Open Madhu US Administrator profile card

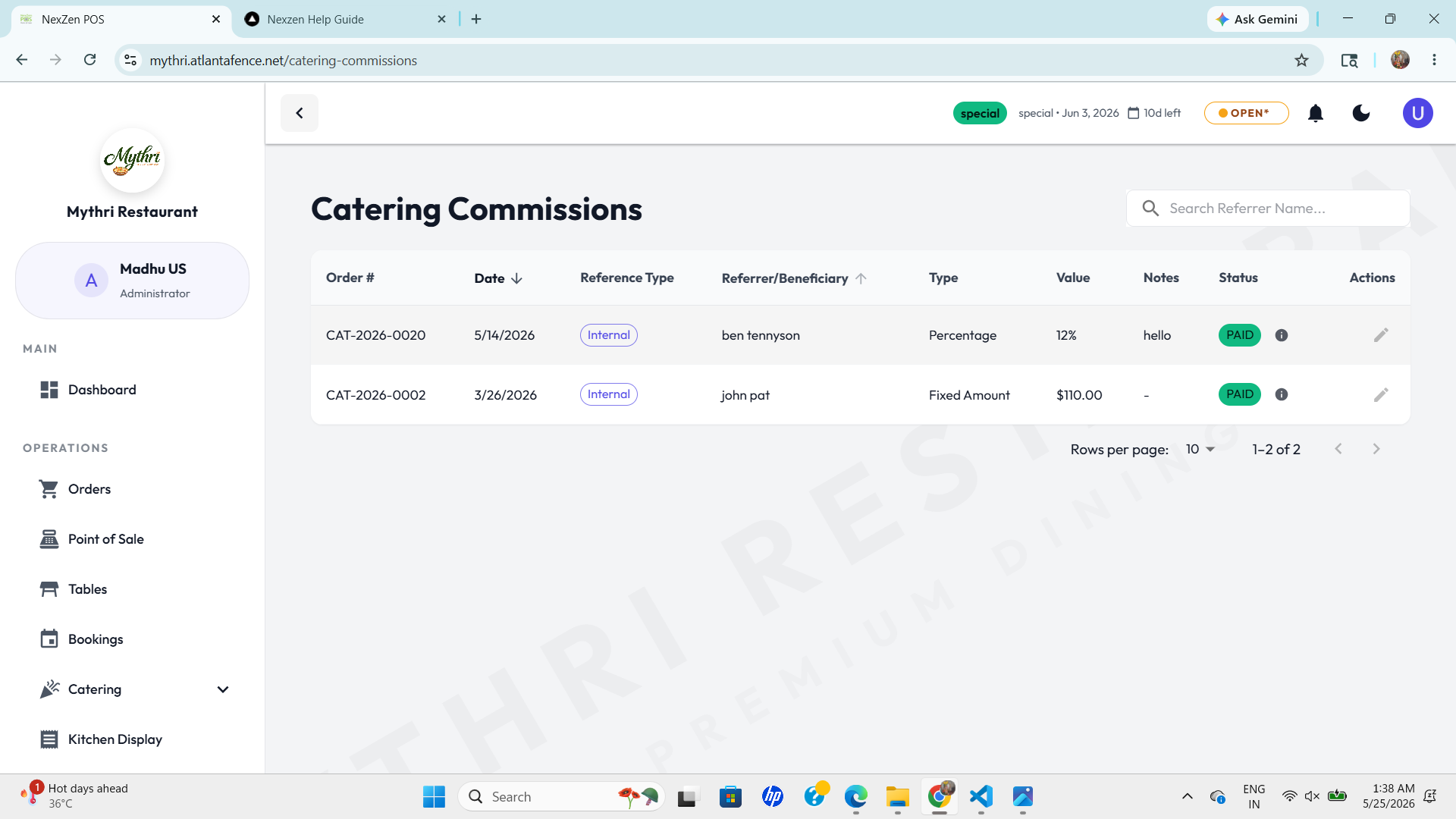(x=132, y=281)
